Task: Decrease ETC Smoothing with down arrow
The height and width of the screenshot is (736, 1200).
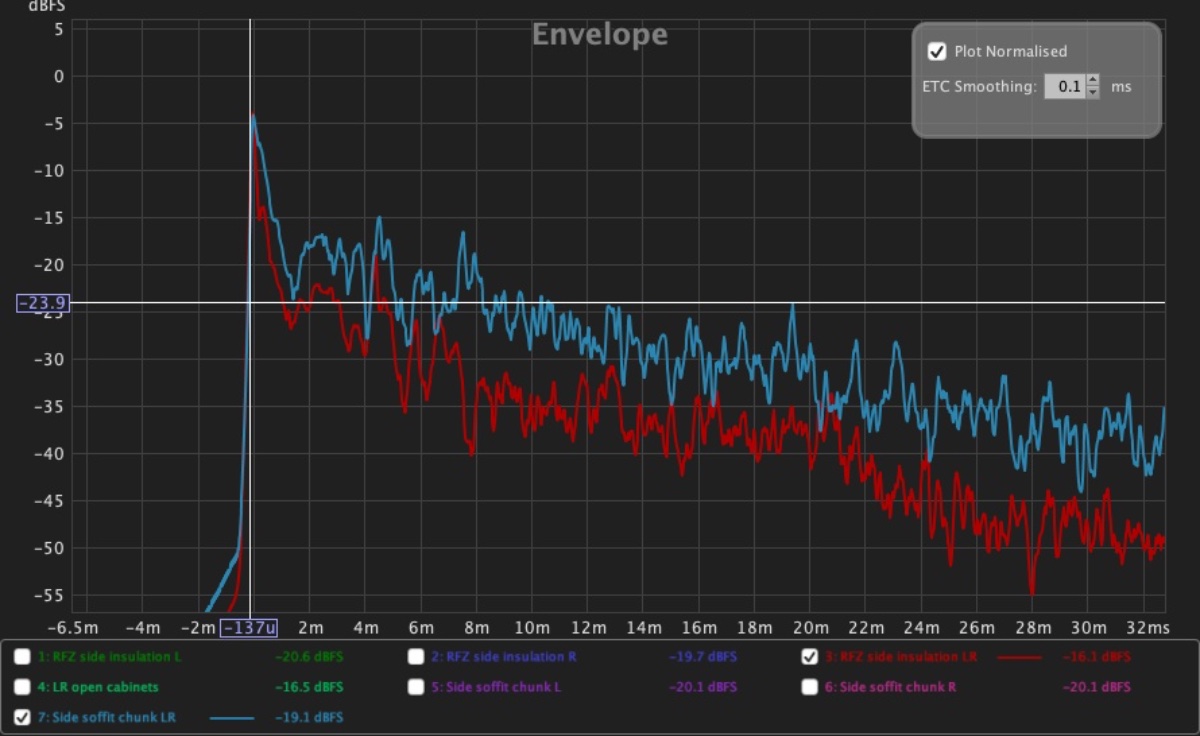Action: pos(1092,93)
